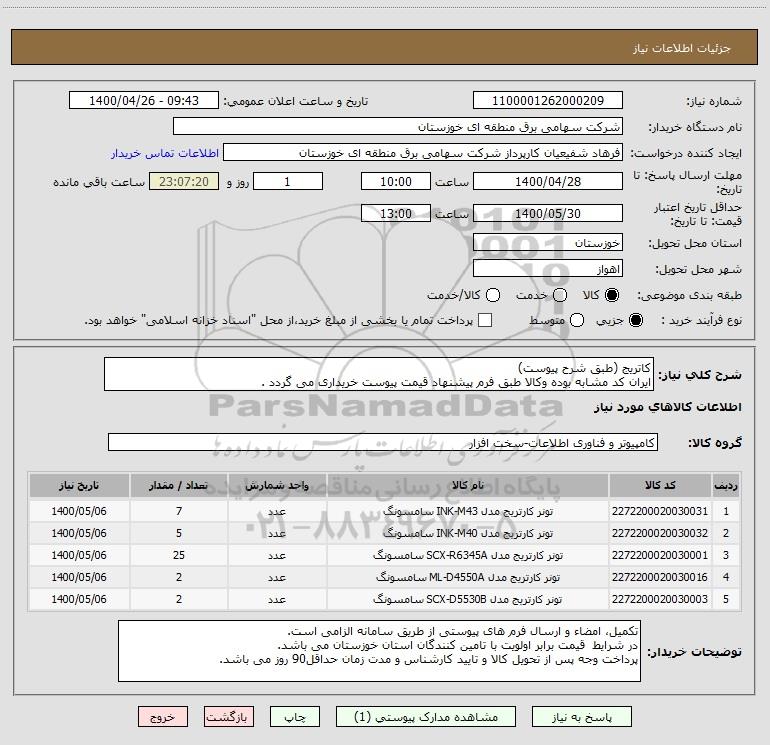This screenshot has height=745, width=770.
Task: Click the واحد شمارش column header
Action: [277, 485]
